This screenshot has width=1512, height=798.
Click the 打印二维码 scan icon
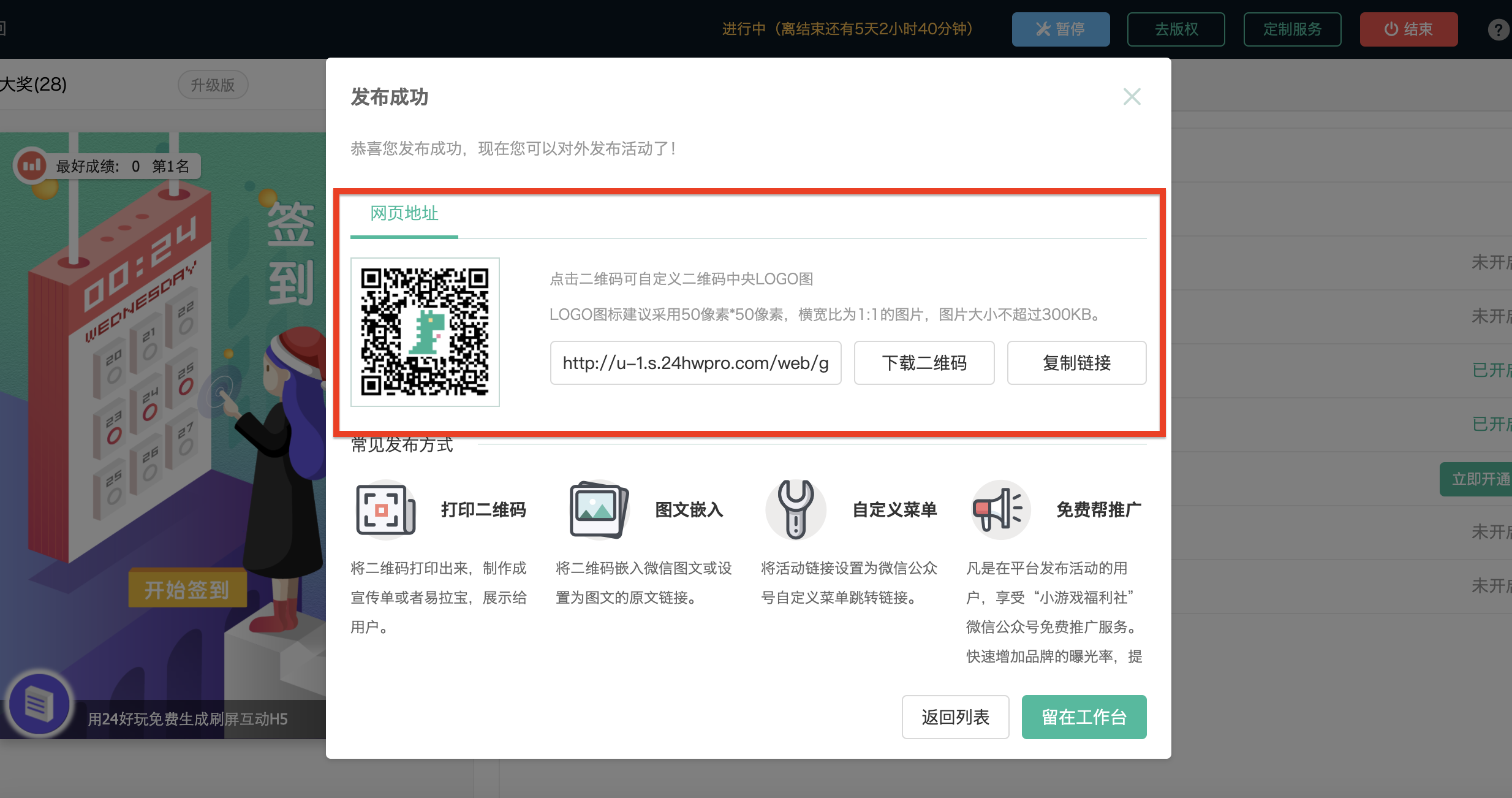[386, 509]
